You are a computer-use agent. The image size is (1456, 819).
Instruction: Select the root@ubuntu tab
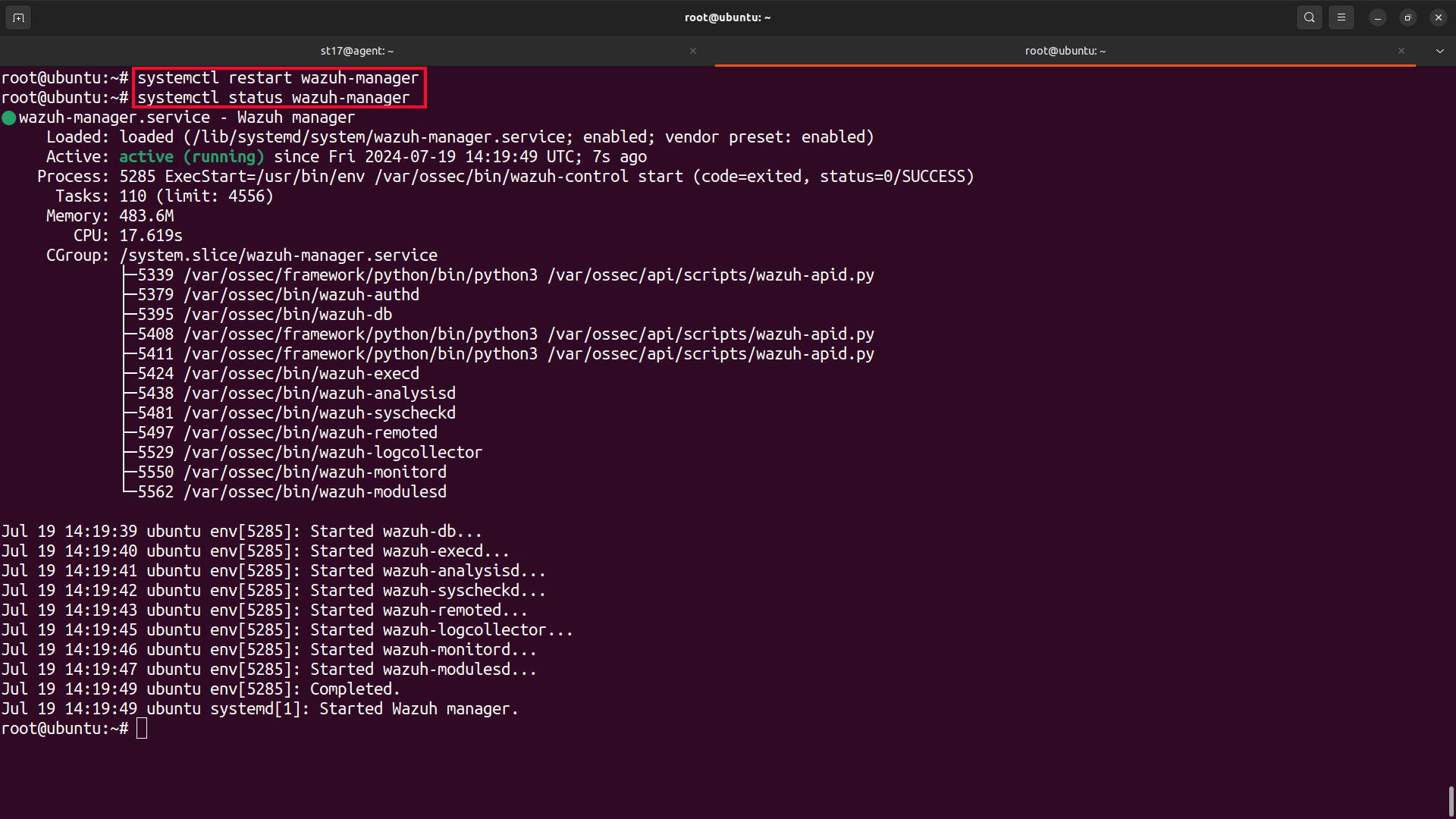(x=1065, y=51)
